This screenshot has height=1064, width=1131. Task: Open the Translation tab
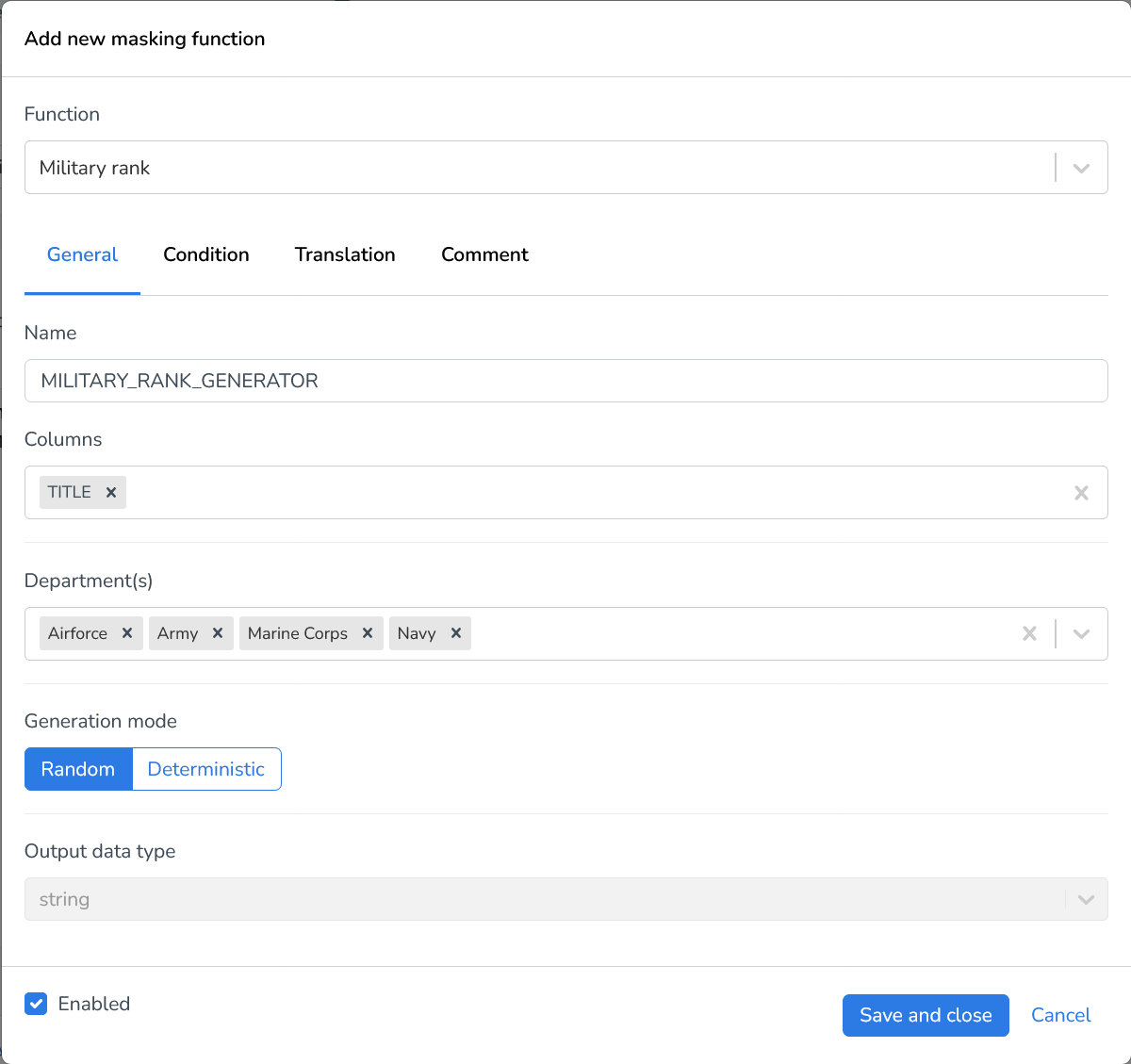[x=345, y=254]
